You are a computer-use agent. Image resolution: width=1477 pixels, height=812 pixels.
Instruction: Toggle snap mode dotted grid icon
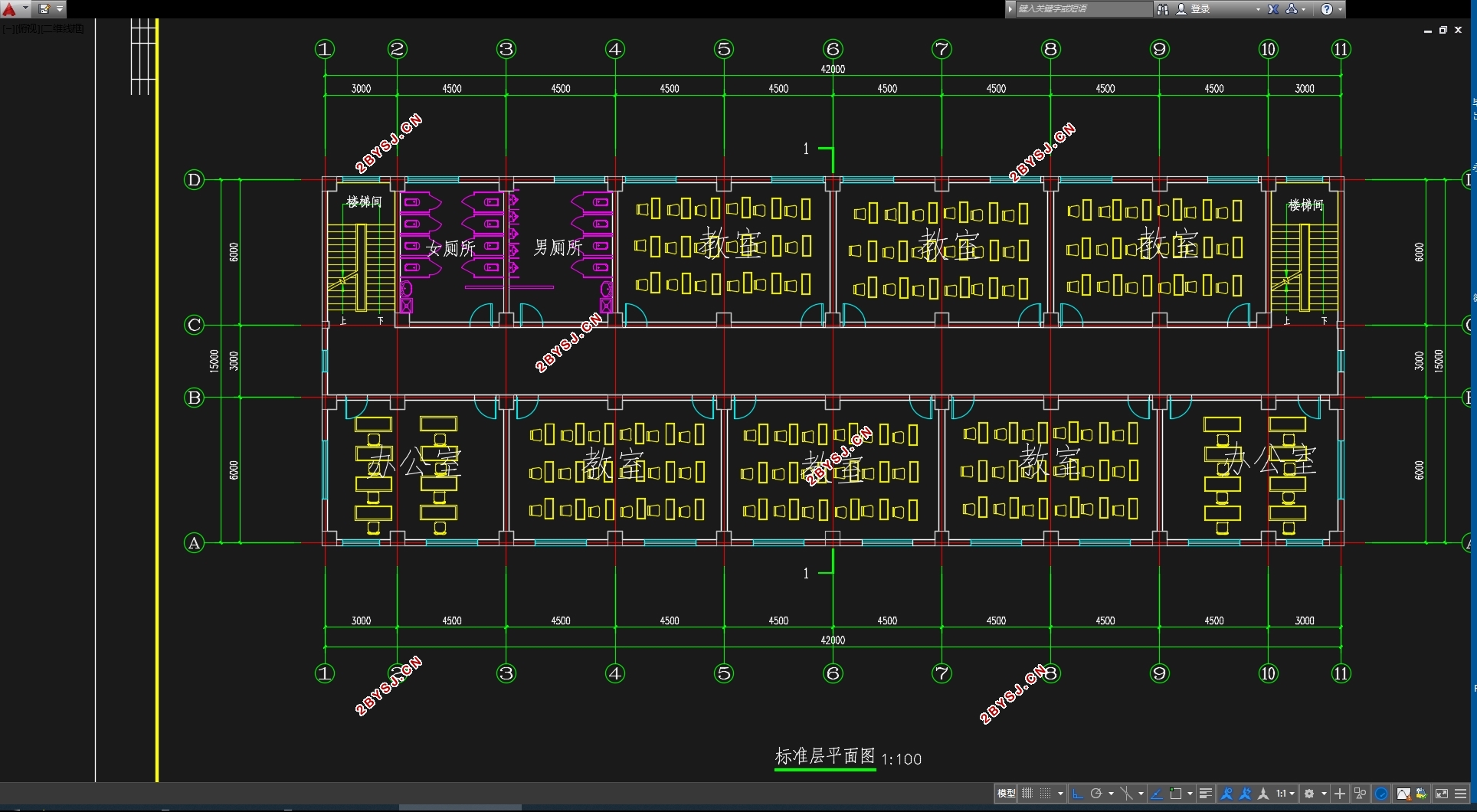(x=1045, y=794)
